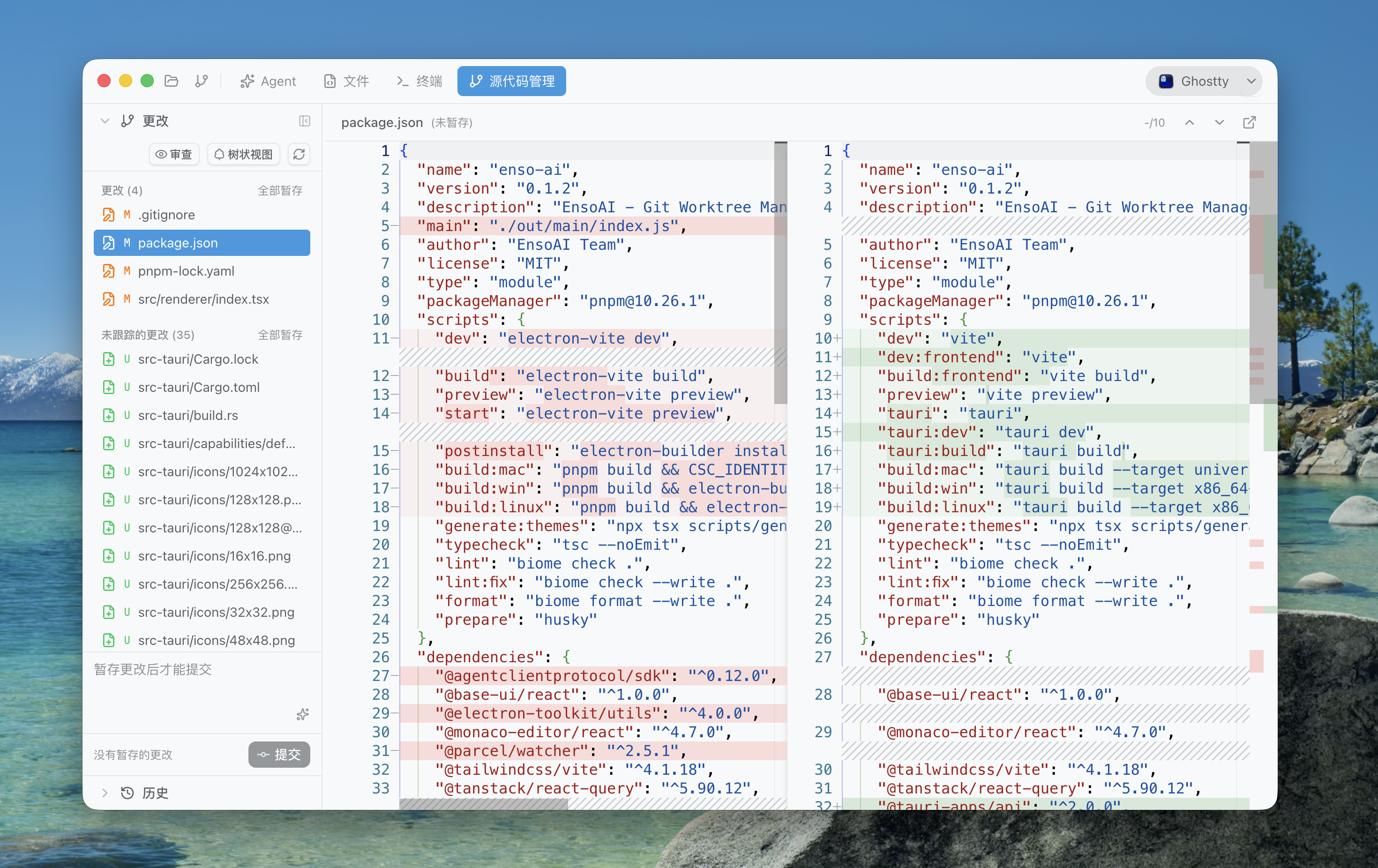Screen dimensions: 1378x868
Task: Switch to the Agent tab
Action: [268, 81]
